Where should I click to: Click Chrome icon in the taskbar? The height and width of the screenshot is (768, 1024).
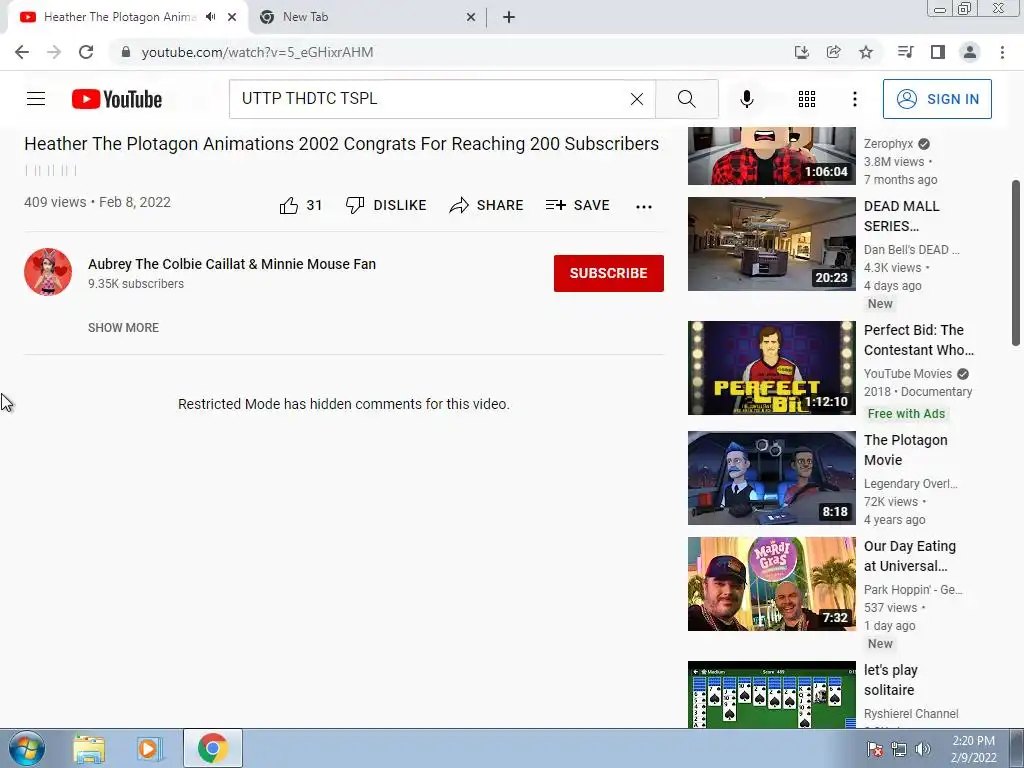(x=213, y=748)
